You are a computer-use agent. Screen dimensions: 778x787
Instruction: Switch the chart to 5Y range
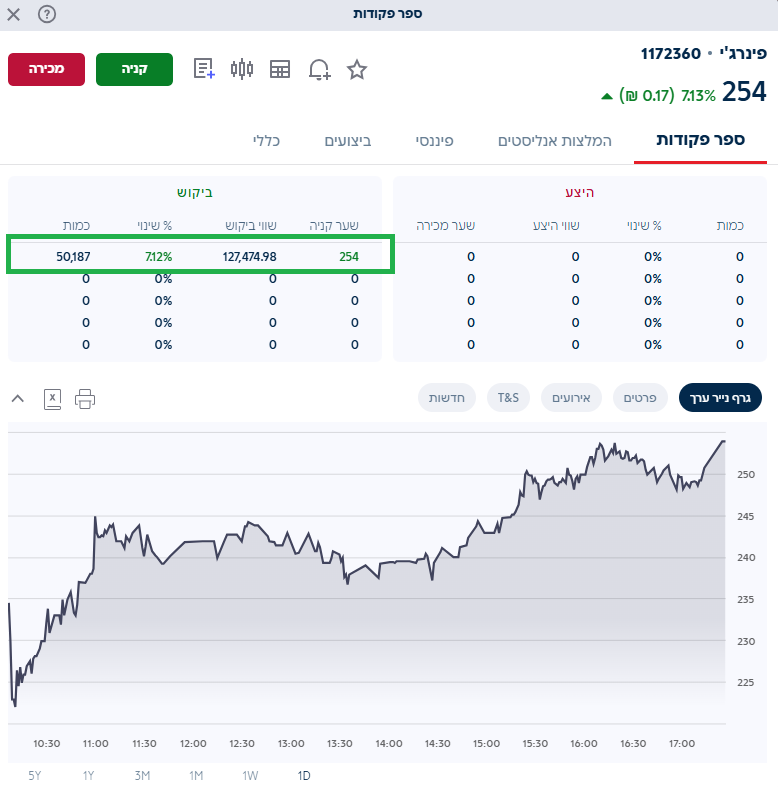[x=35, y=775]
